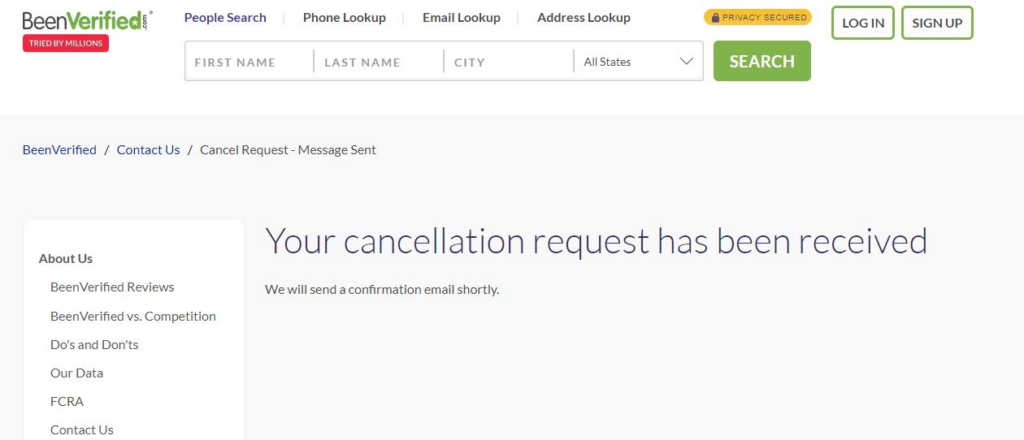The width and height of the screenshot is (1024, 440).
Task: Click into the City field
Action: click(509, 62)
